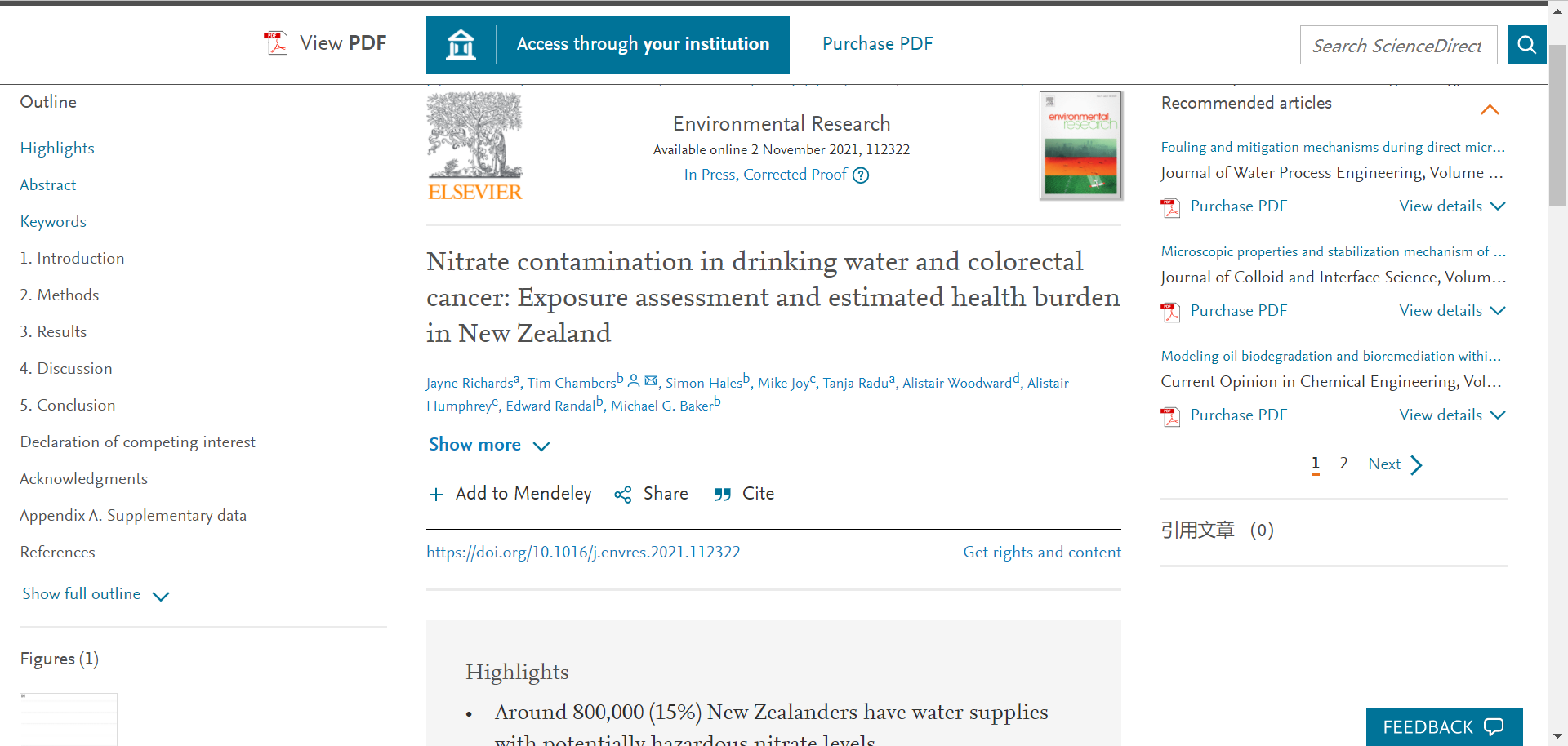Click the Tim Chambers author profile icon

click(x=634, y=380)
